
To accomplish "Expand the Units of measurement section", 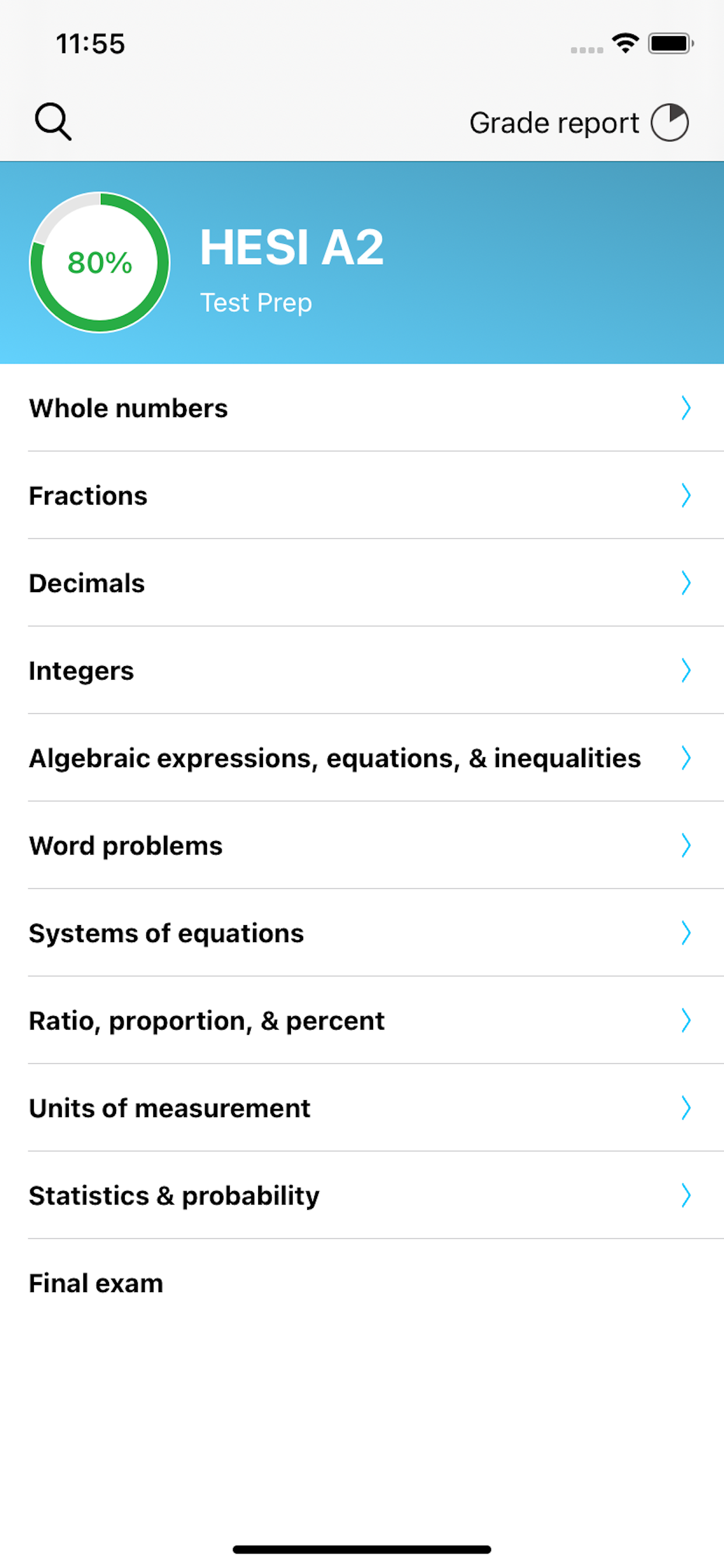I will point(362,1108).
